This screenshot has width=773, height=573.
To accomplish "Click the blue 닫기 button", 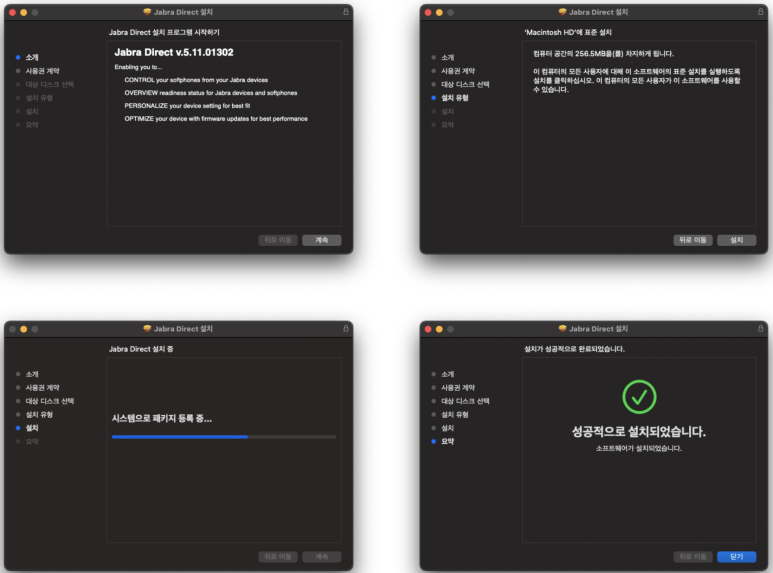I will pos(737,557).
